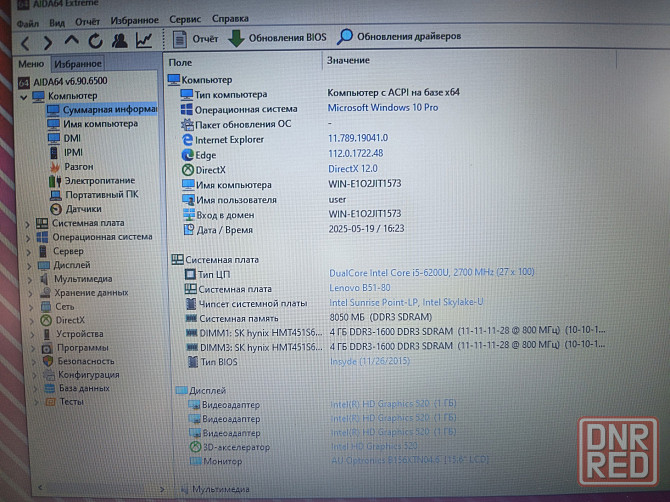Viewport: 670px width, 502px height.
Task: Select Суммарная информация in tree
Action: (102, 110)
